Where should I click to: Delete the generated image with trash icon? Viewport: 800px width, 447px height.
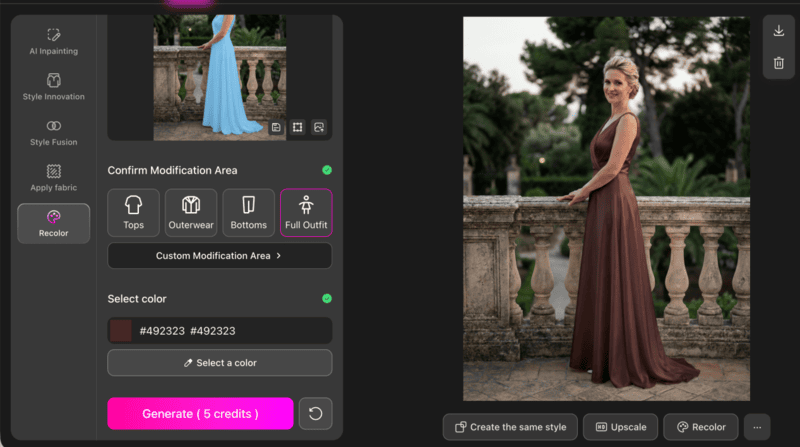click(779, 63)
